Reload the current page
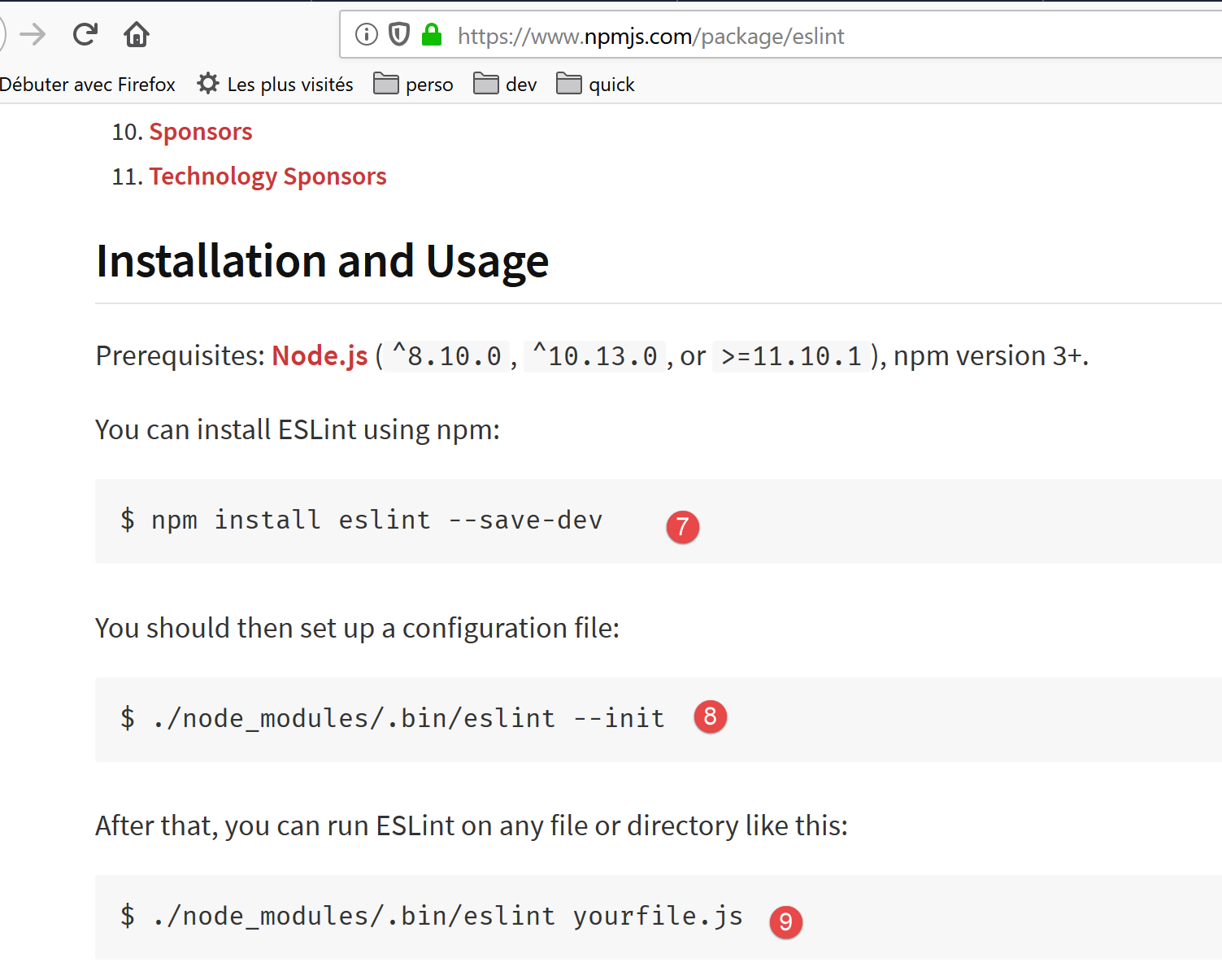This screenshot has width=1222, height=980. (x=85, y=34)
